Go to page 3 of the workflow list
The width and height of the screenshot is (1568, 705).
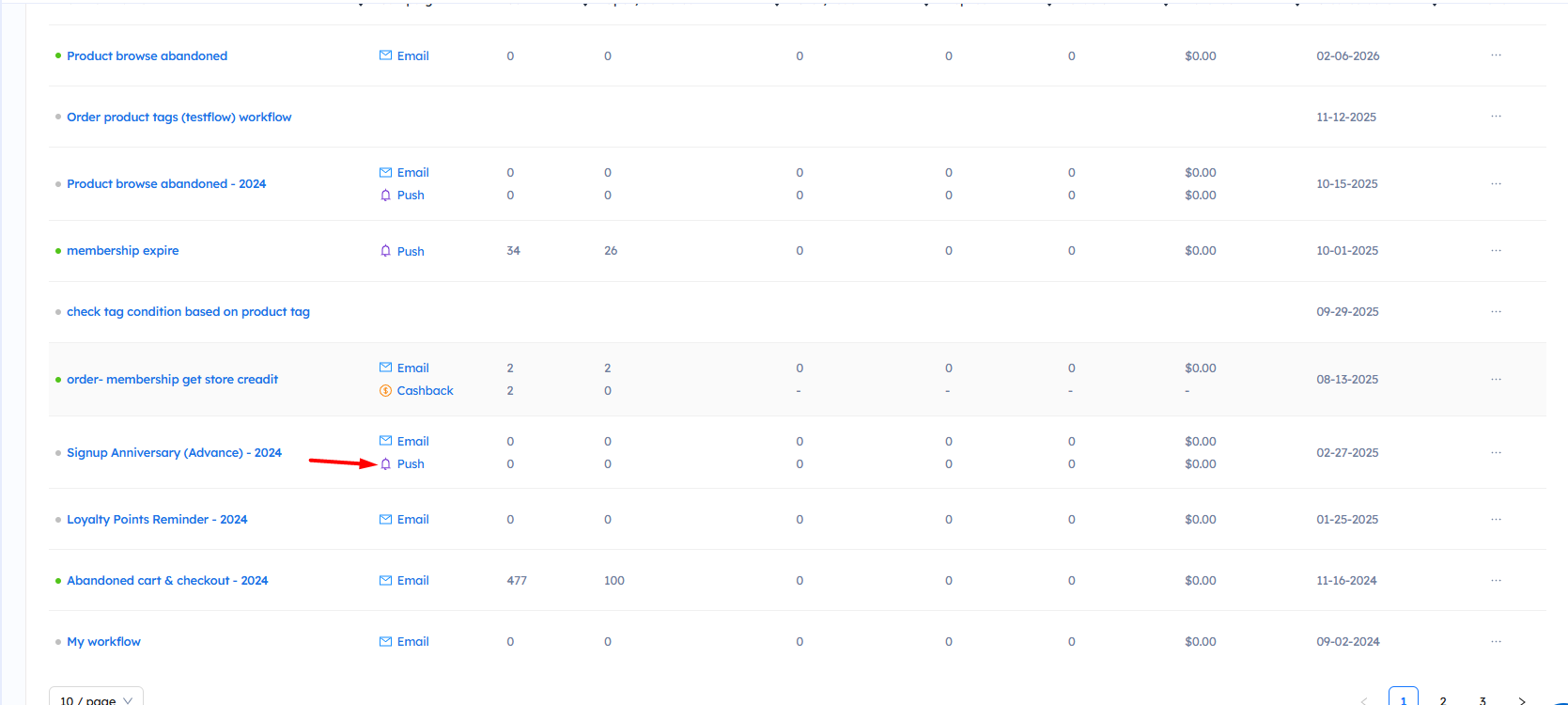1483,700
